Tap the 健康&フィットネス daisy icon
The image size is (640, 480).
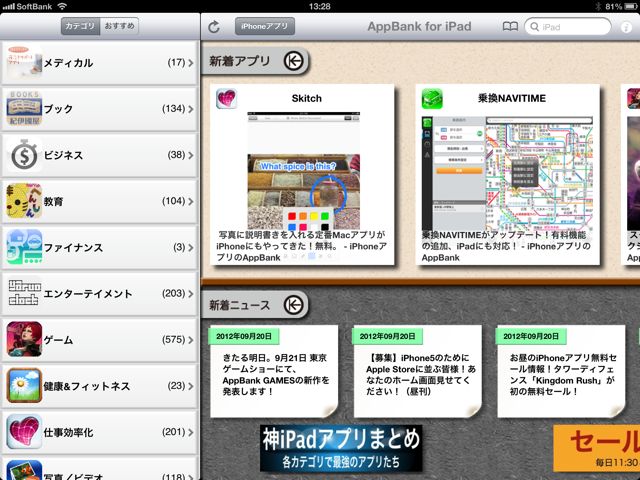pyautogui.click(x=24, y=385)
